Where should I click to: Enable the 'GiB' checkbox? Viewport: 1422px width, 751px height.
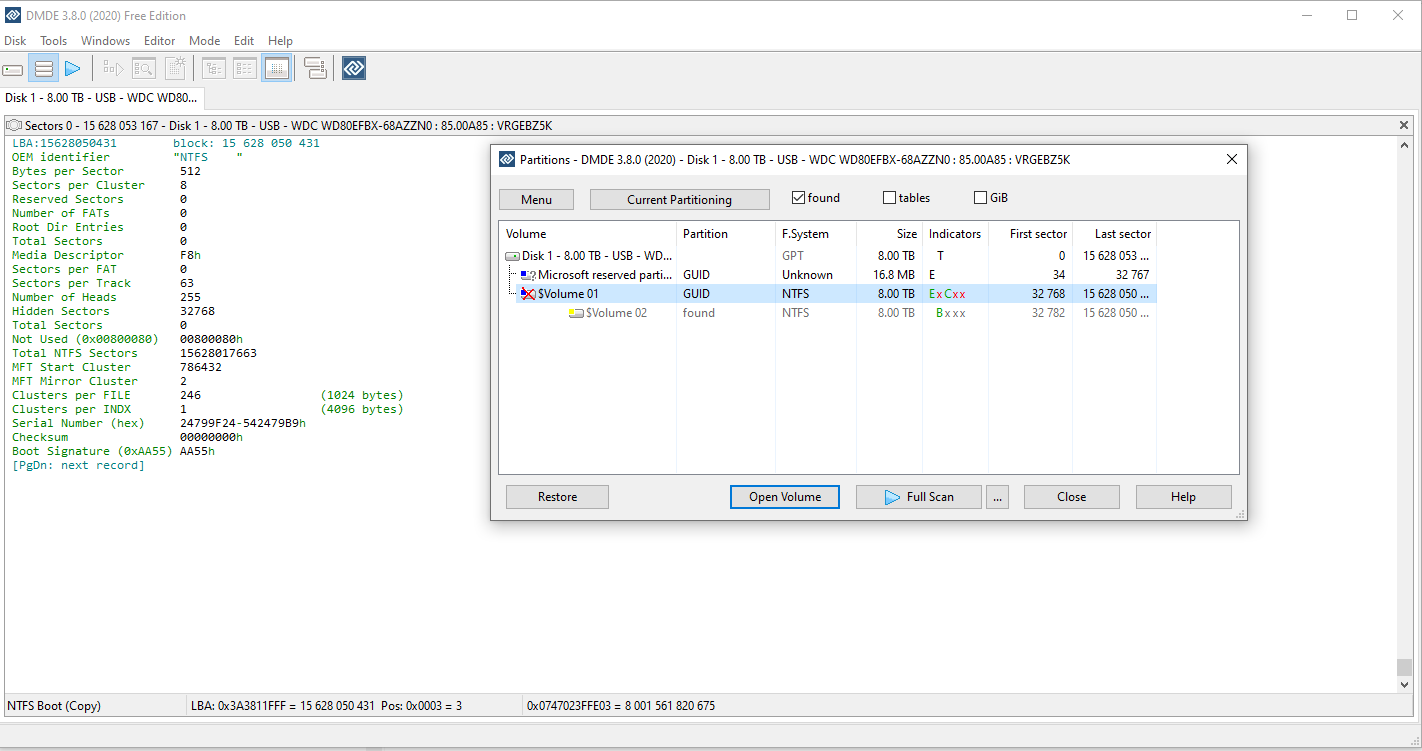pos(980,198)
